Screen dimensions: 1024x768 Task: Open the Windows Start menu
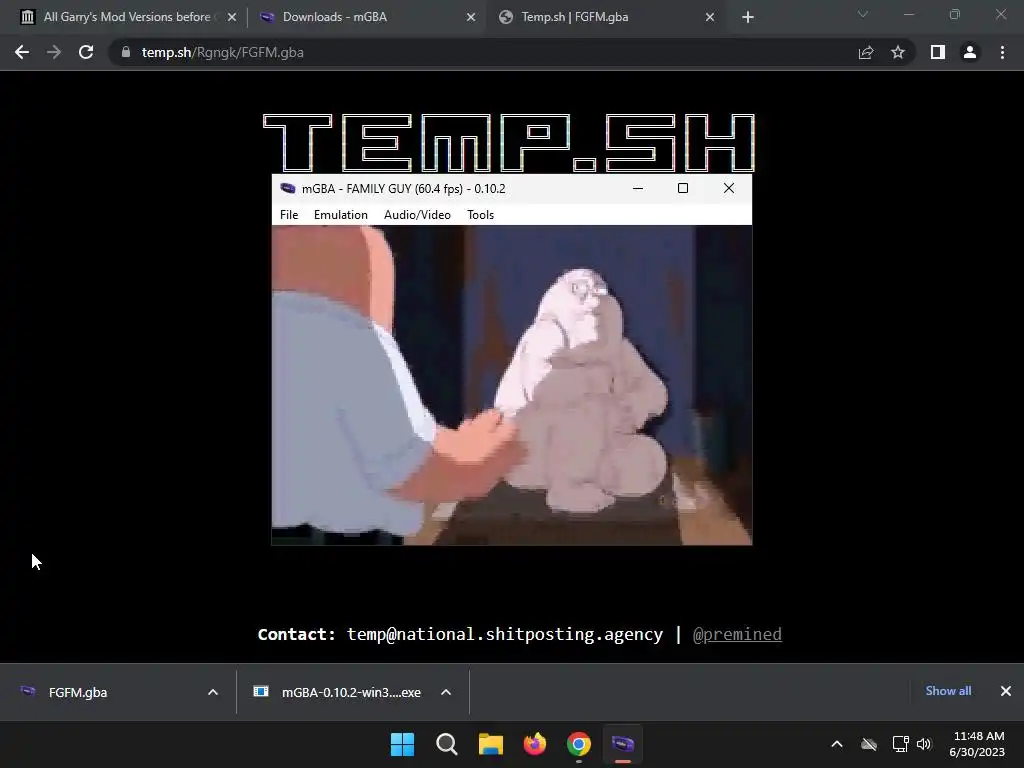pyautogui.click(x=402, y=744)
